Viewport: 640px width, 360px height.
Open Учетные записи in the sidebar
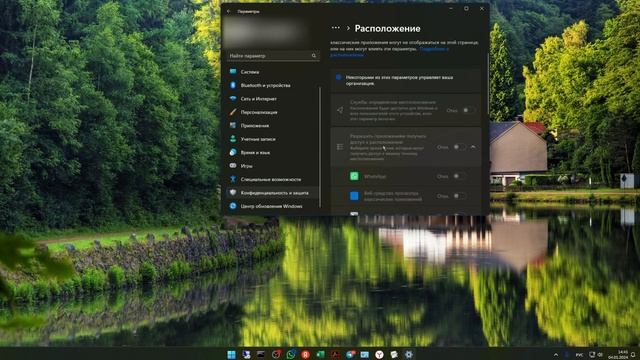tap(272, 139)
